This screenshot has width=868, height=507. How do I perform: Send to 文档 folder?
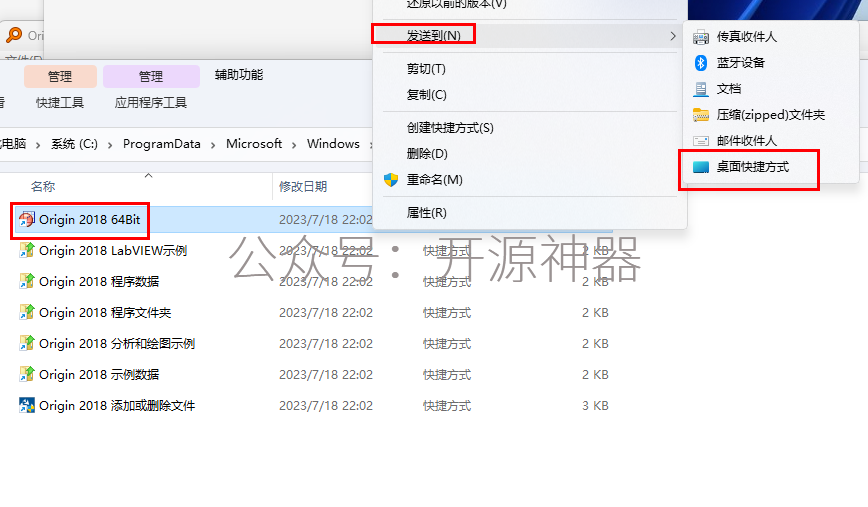tap(728, 89)
